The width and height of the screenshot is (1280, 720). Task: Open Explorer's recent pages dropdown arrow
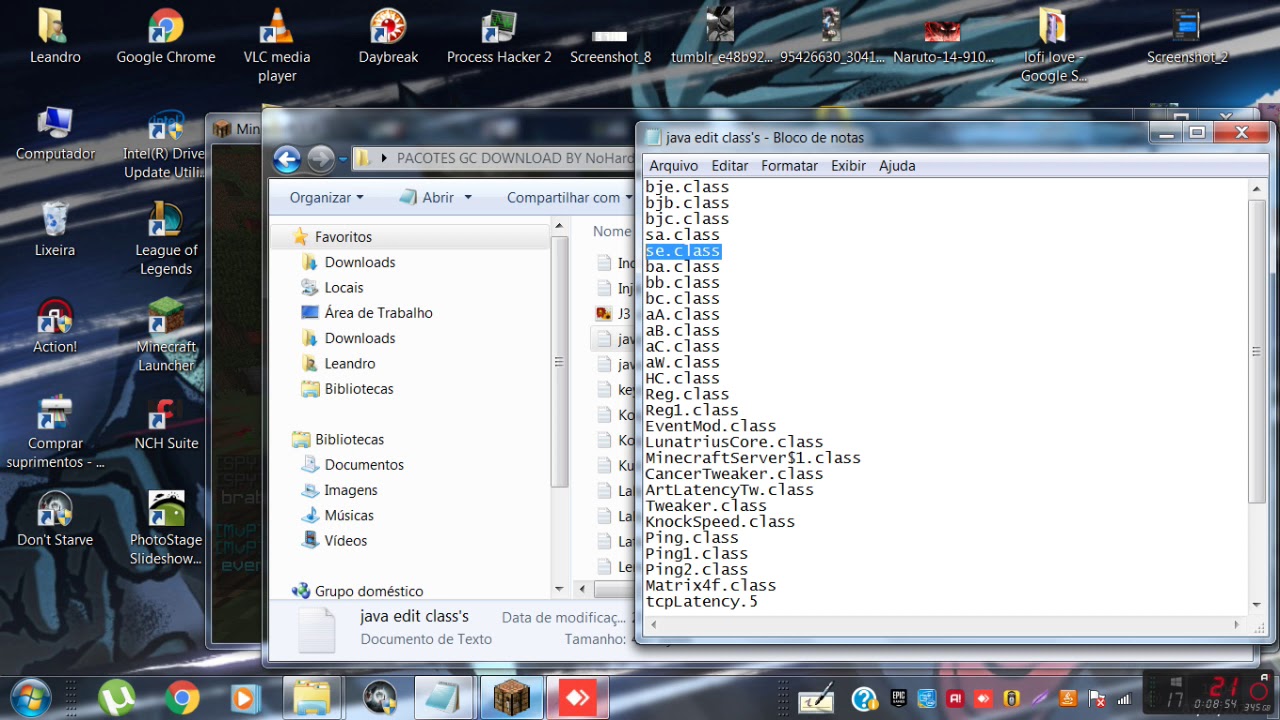[x=343, y=159]
